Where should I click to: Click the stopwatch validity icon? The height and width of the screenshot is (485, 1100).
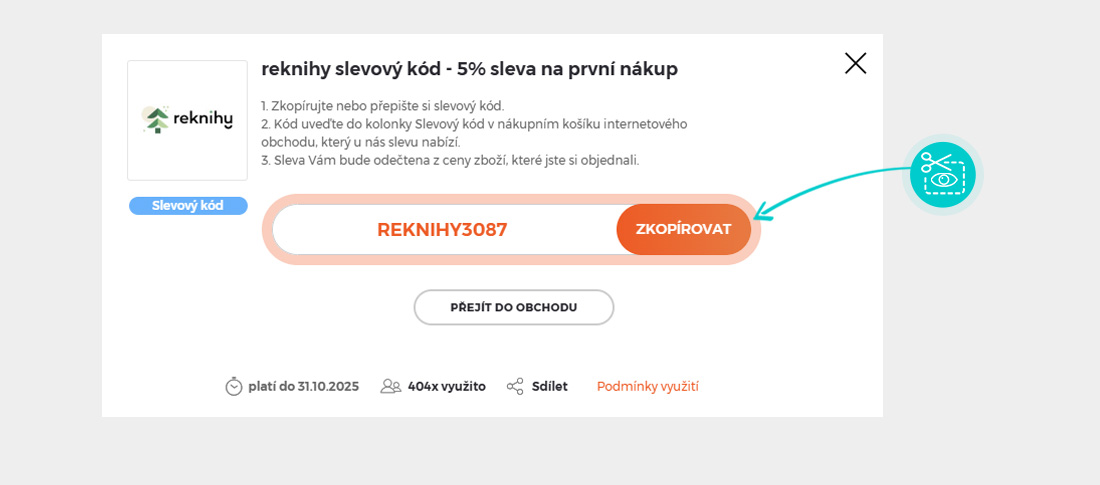pyautogui.click(x=234, y=386)
